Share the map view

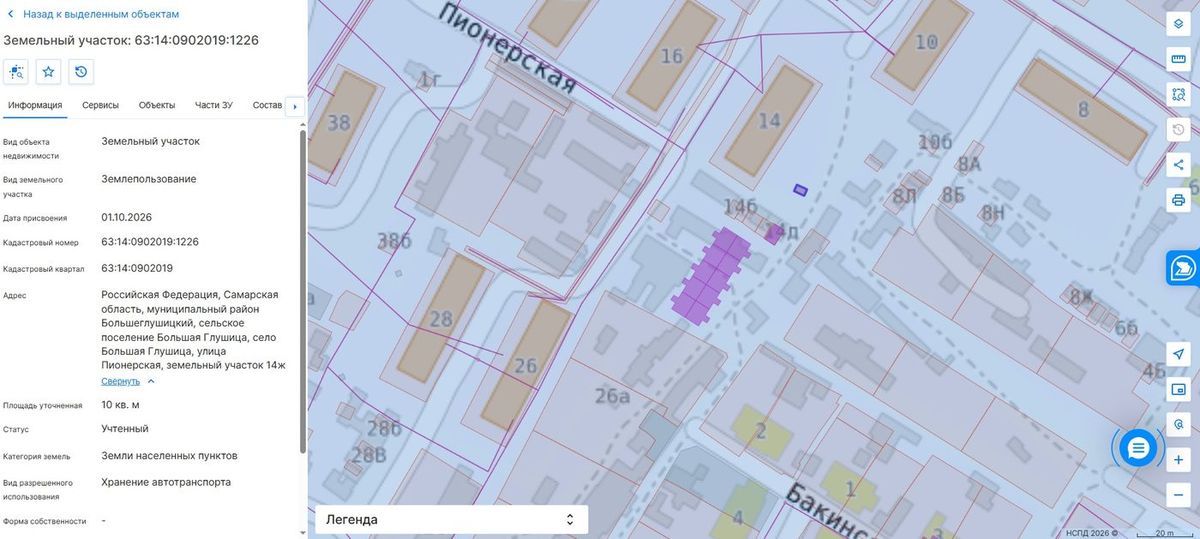coord(1178,165)
